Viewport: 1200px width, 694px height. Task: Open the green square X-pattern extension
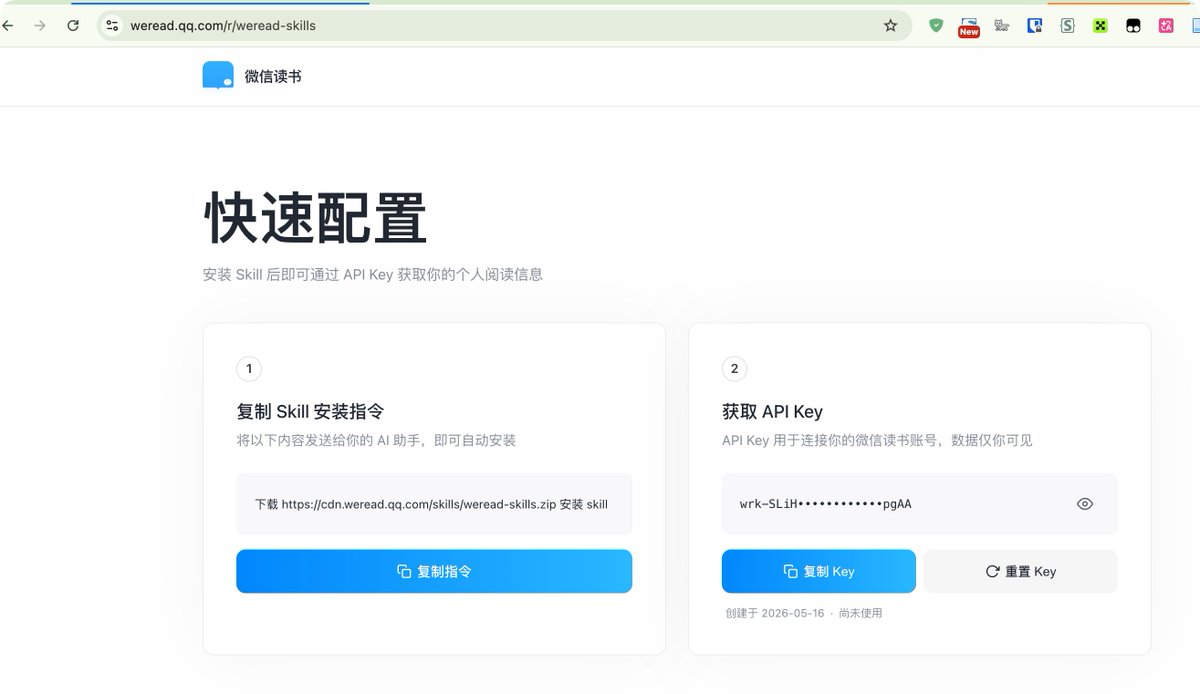[x=1100, y=26]
